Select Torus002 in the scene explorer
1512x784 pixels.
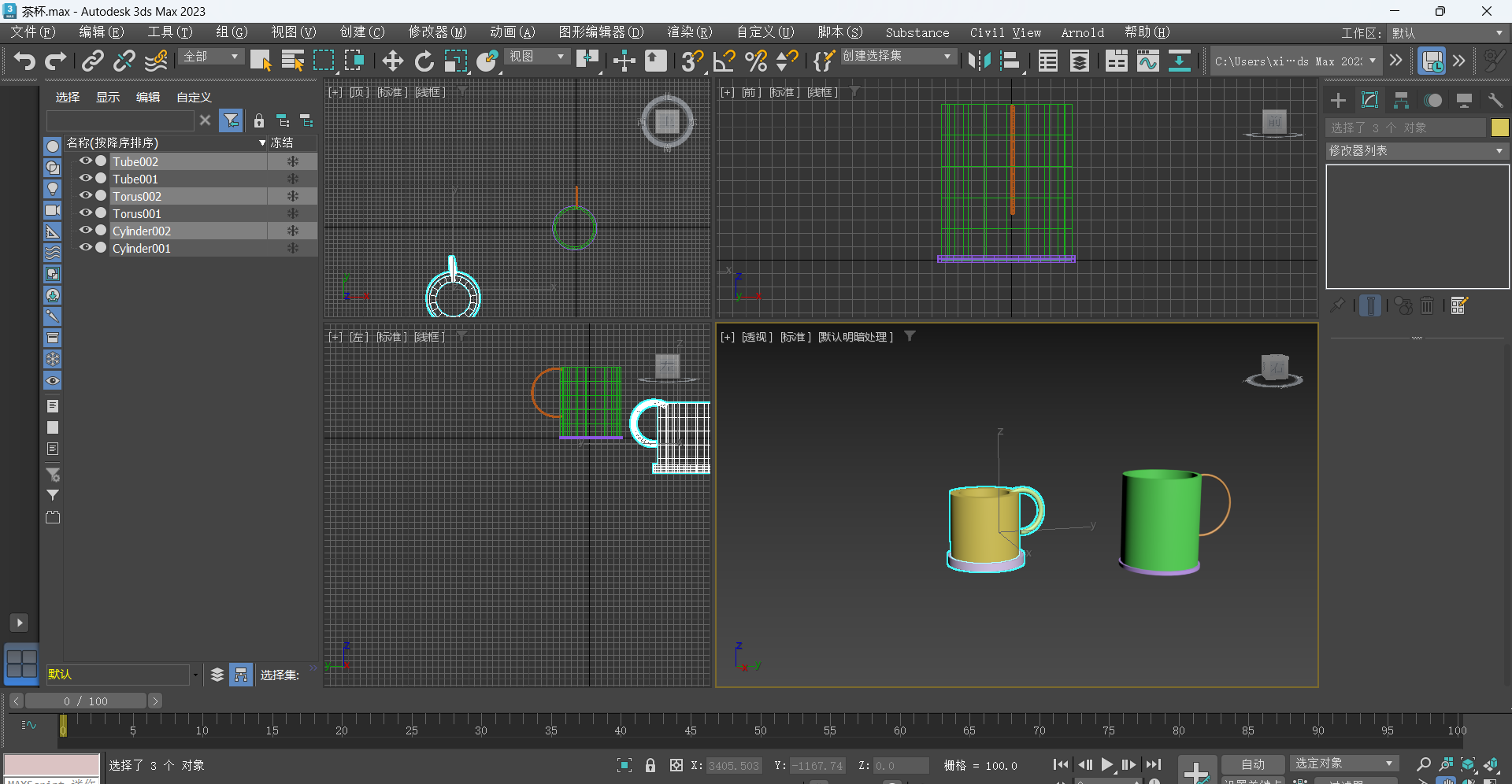click(137, 196)
